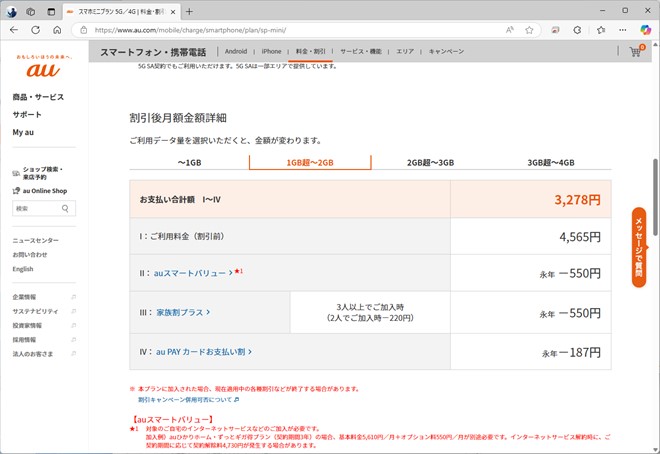Click サポート in the sidebar
This screenshot has width=660, height=454.
coord(27,114)
